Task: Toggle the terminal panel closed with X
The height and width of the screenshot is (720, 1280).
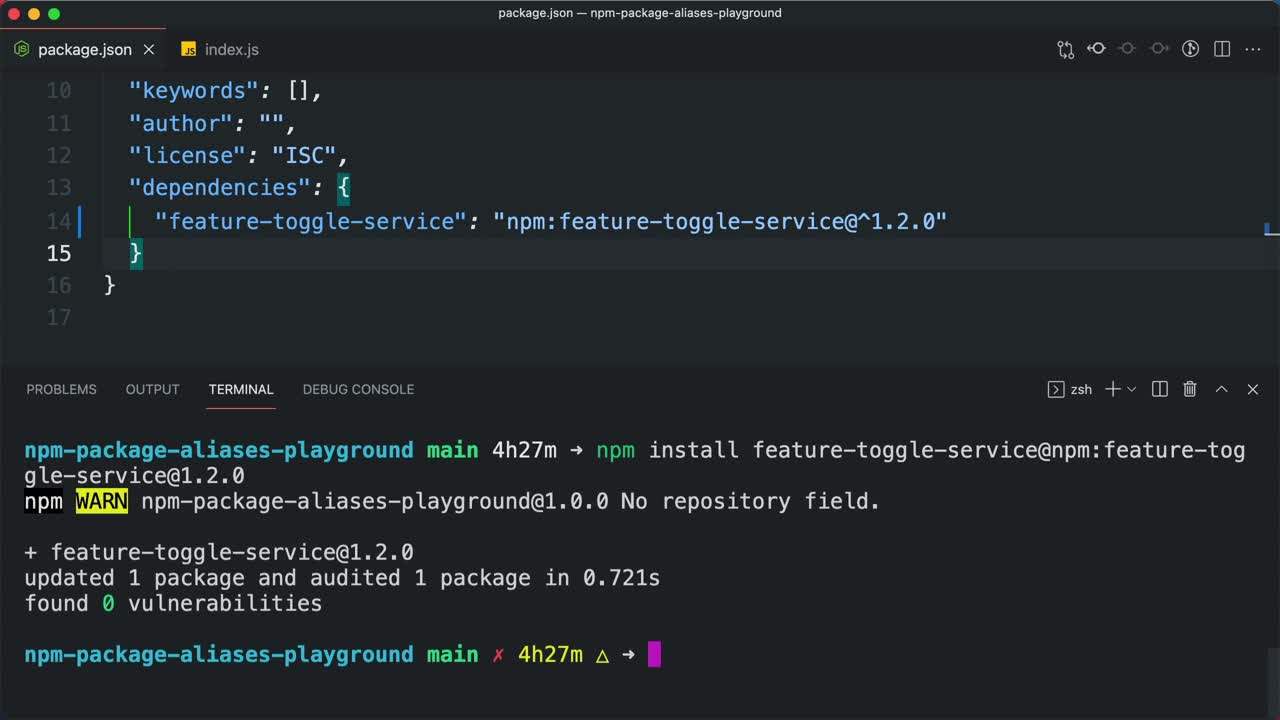Action: coord(1252,389)
